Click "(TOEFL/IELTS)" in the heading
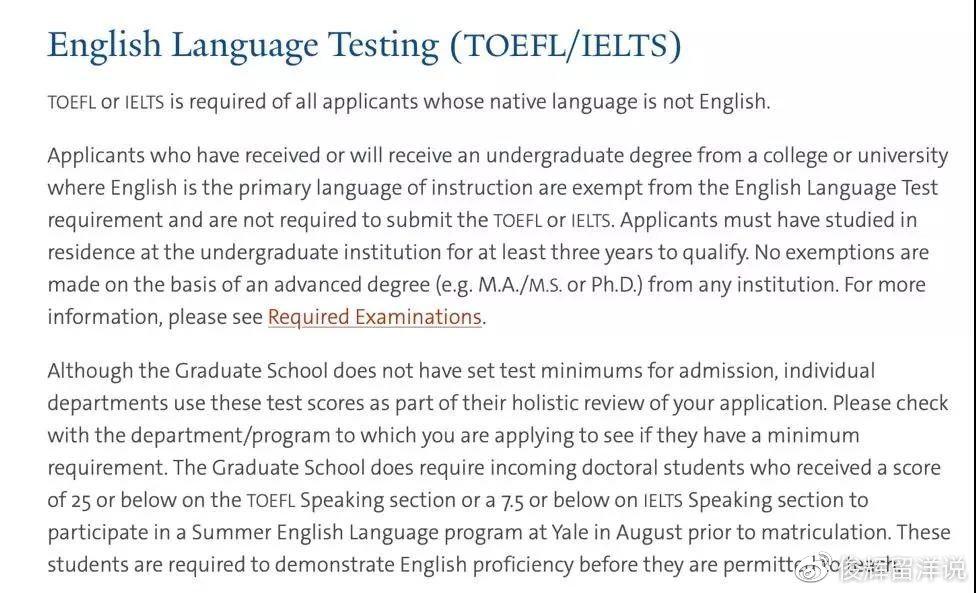976x593 pixels. [x=566, y=45]
